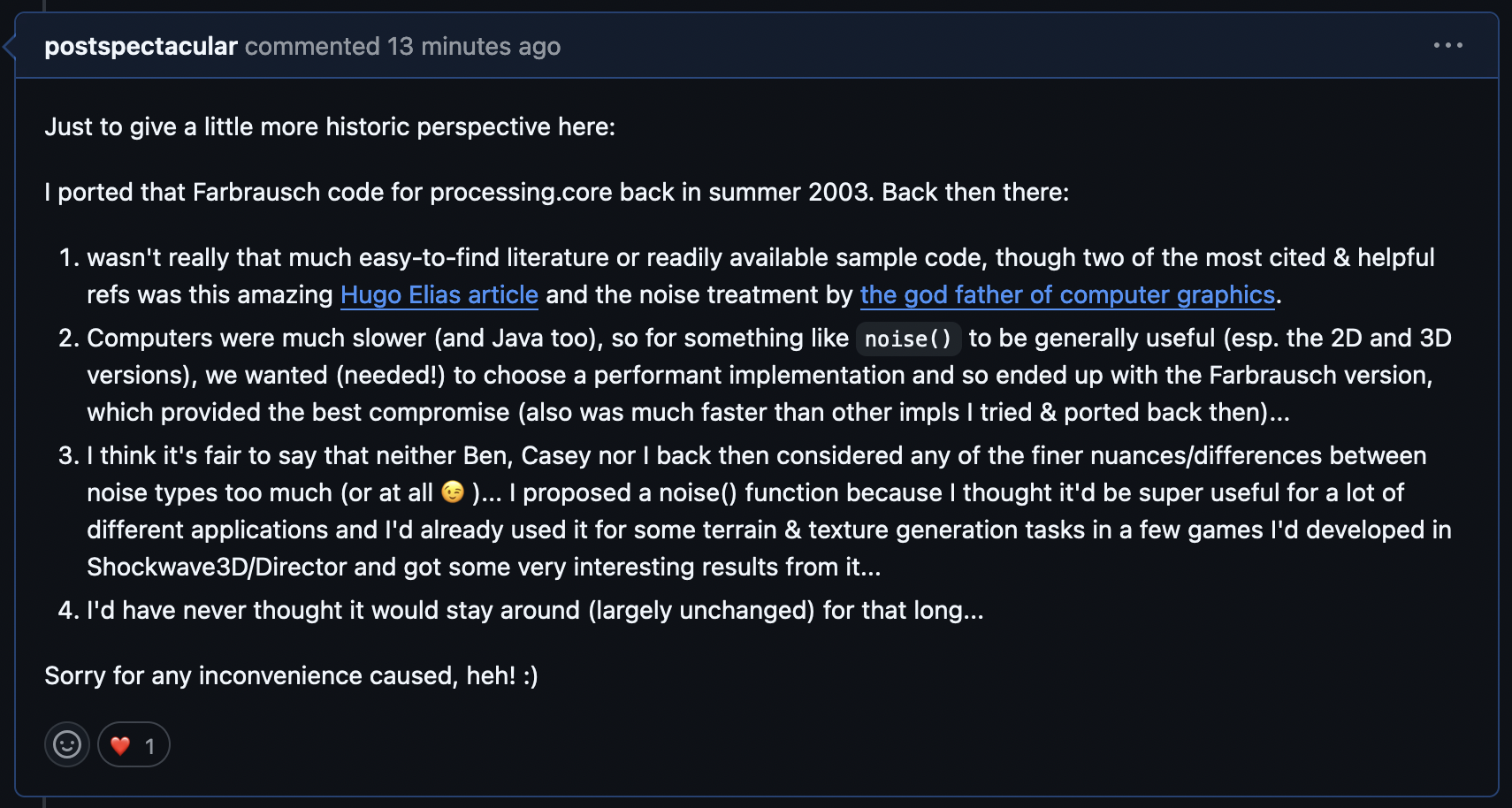
Task: Click list item one about easy-to-find literature
Action: 760,276
